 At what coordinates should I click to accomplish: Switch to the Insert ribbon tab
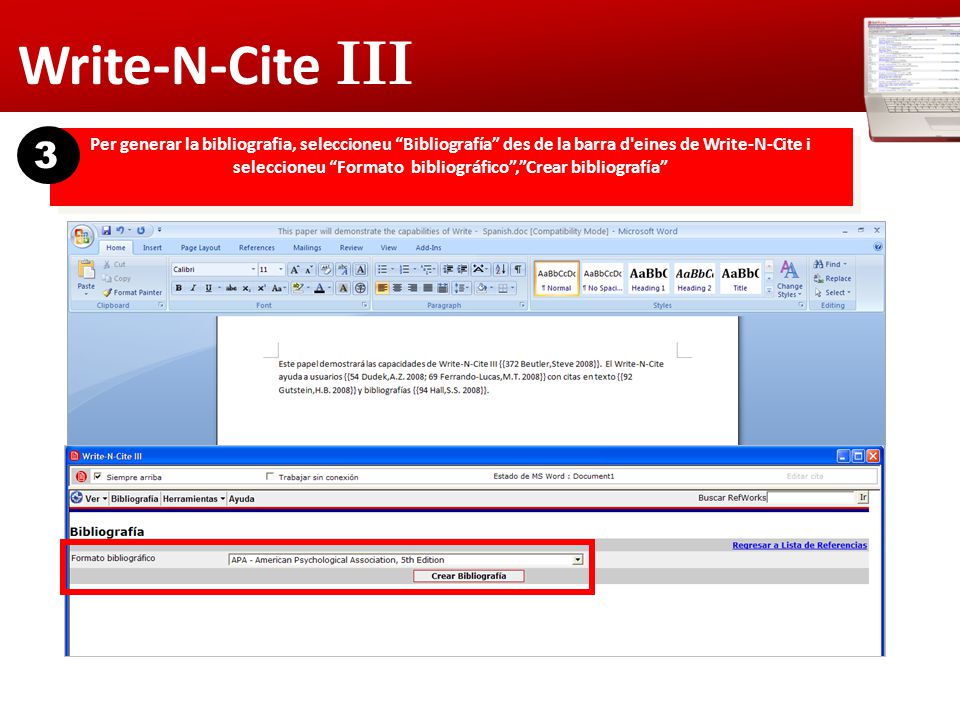pyautogui.click(x=152, y=248)
